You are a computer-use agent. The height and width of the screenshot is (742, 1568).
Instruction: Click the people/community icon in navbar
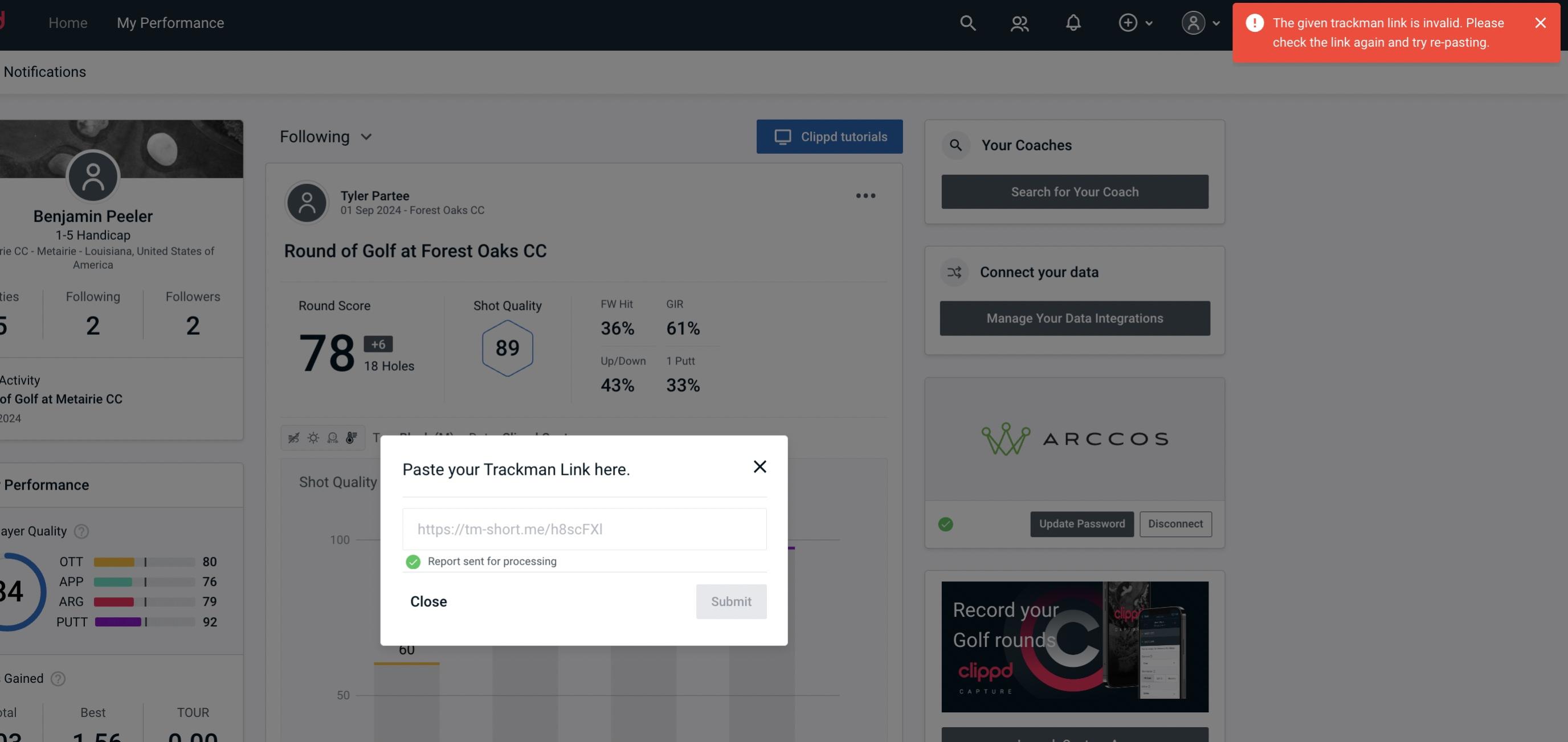coord(1019,22)
